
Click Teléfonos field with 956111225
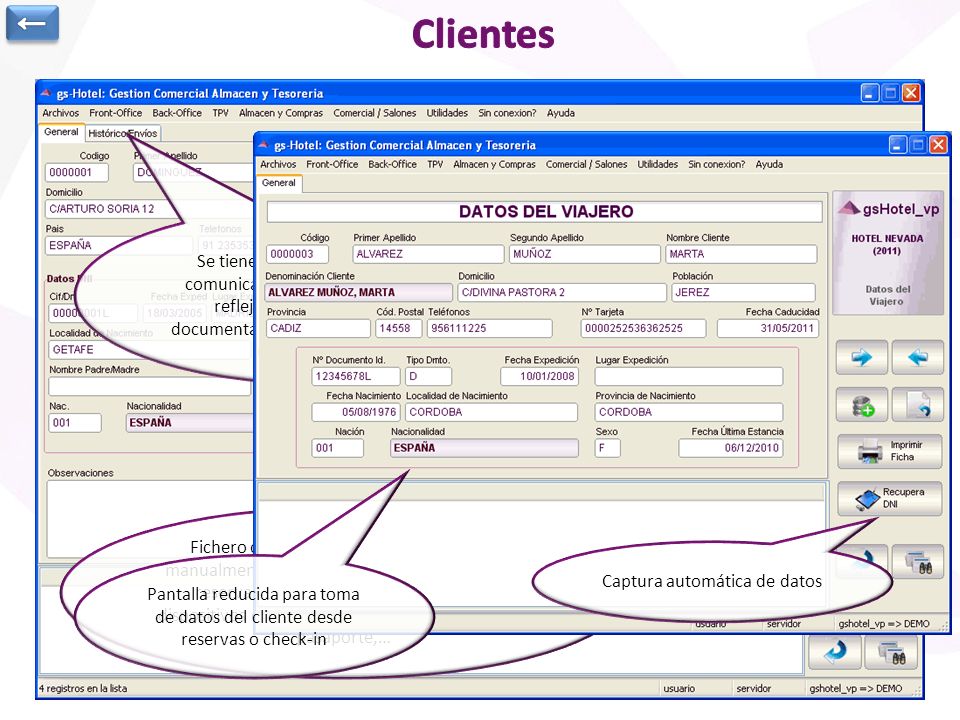coord(490,328)
